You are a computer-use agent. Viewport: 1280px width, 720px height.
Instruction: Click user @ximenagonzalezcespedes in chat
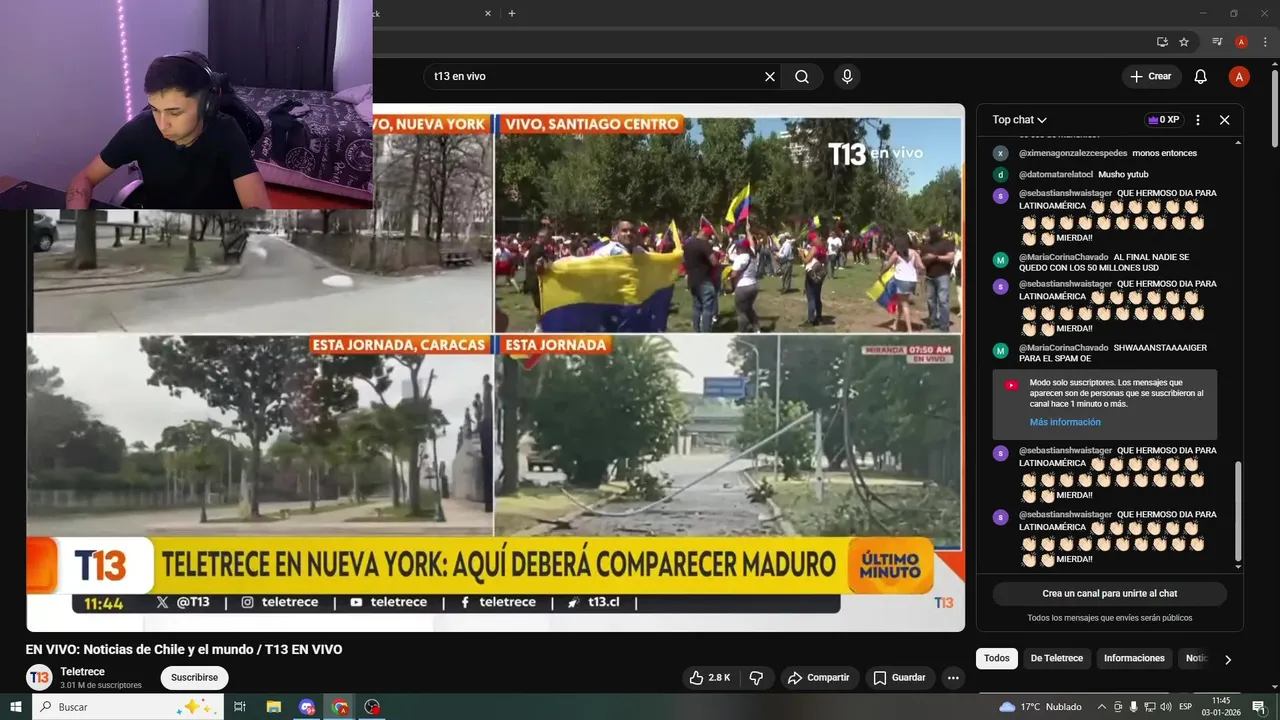[1073, 153]
